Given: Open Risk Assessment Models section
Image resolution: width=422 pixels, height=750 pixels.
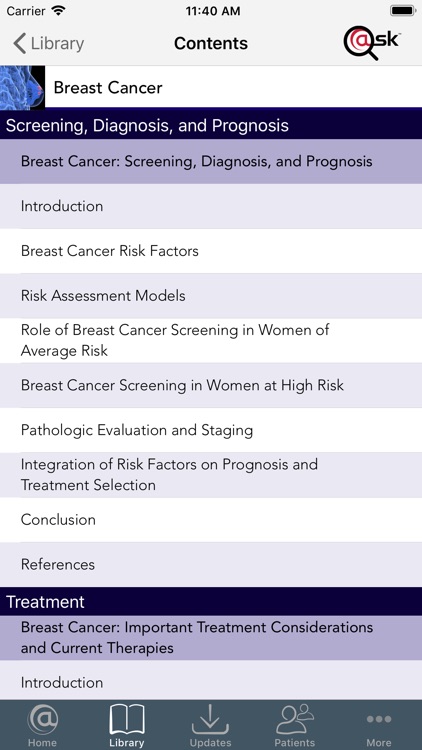Looking at the screenshot, I should click(x=211, y=296).
